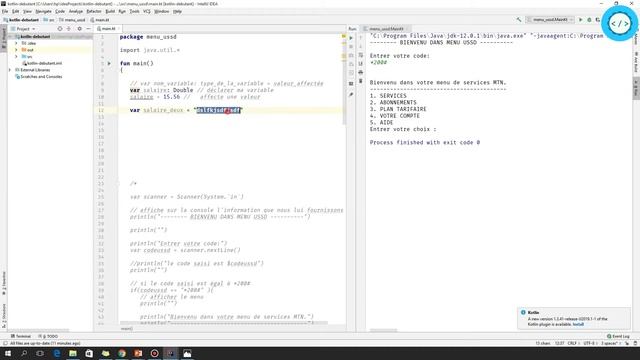
Task: Open Microsoft Store from taskbar
Action: coord(89,353)
